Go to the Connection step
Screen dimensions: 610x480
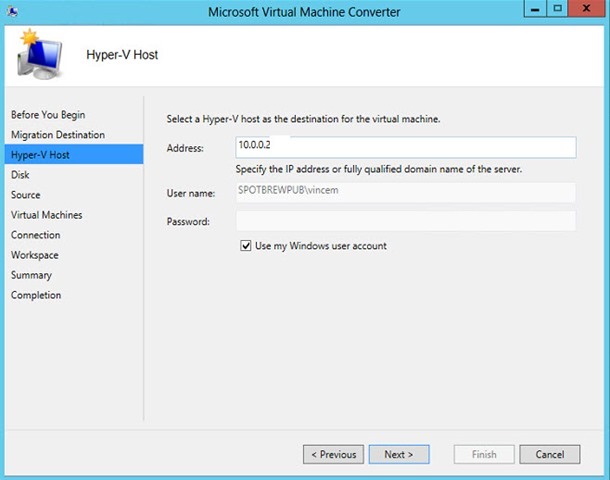pyautogui.click(x=35, y=235)
